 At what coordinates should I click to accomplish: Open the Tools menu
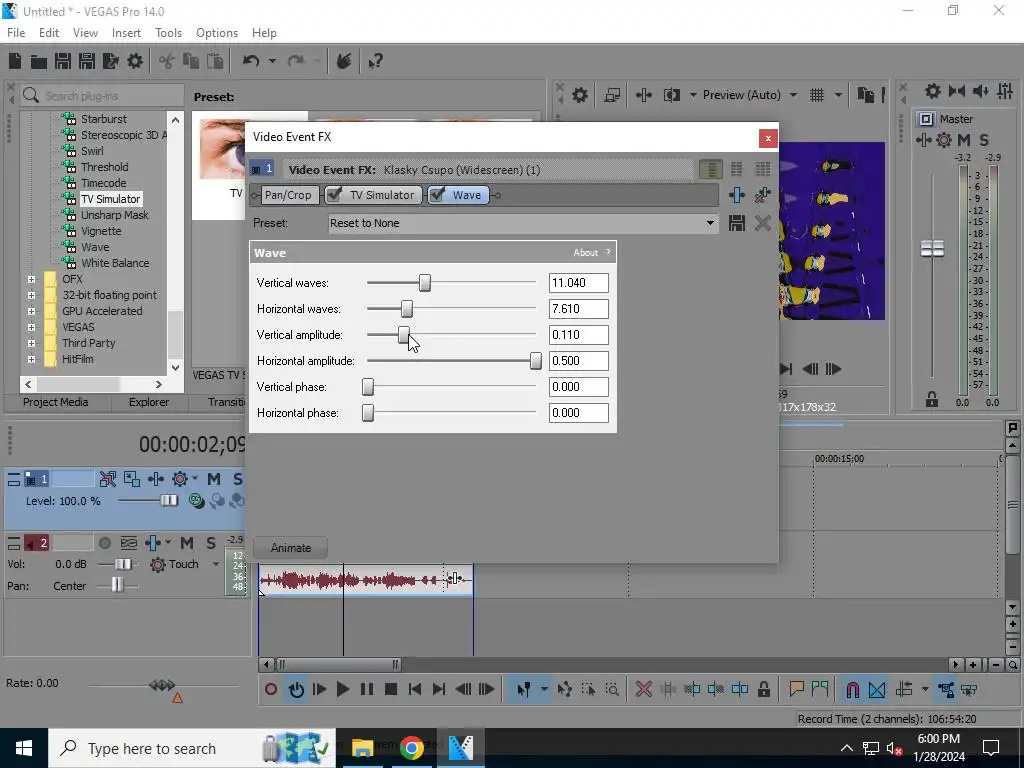[x=168, y=33]
